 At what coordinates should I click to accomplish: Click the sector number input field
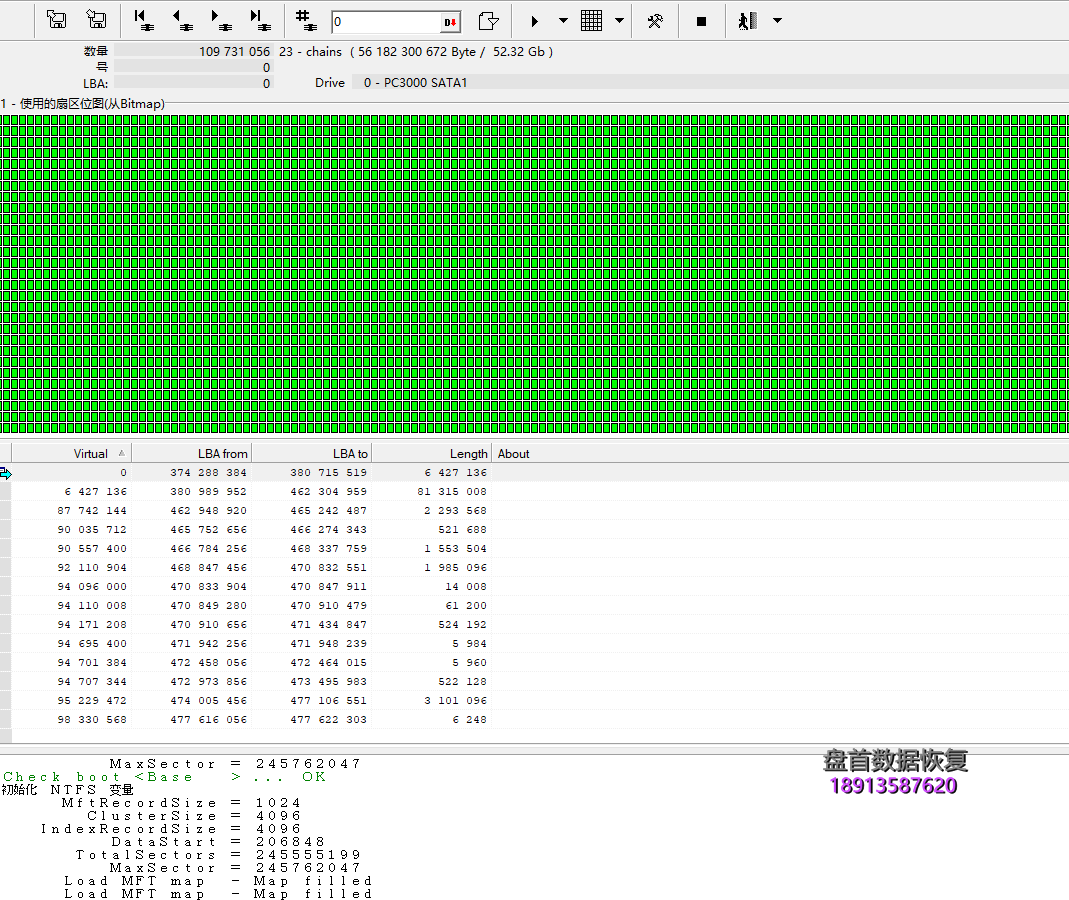pyautogui.click(x=385, y=22)
